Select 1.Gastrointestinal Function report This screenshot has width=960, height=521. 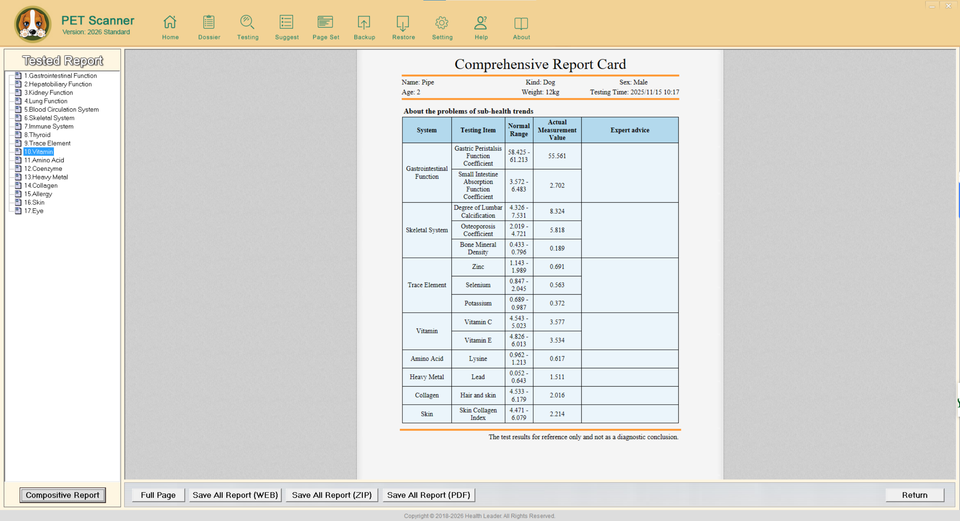click(60, 76)
